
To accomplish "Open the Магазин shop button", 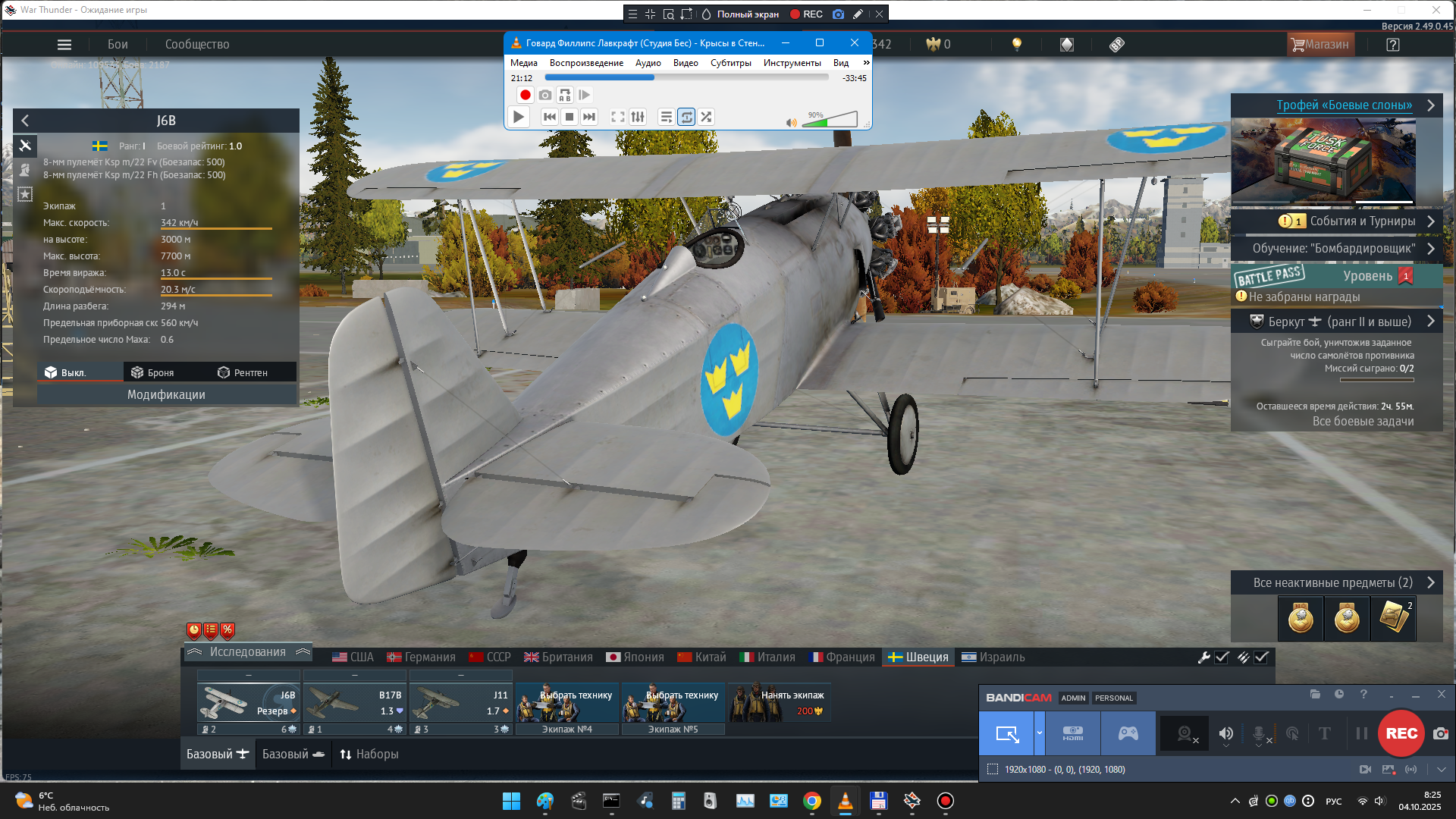I will pyautogui.click(x=1320, y=45).
